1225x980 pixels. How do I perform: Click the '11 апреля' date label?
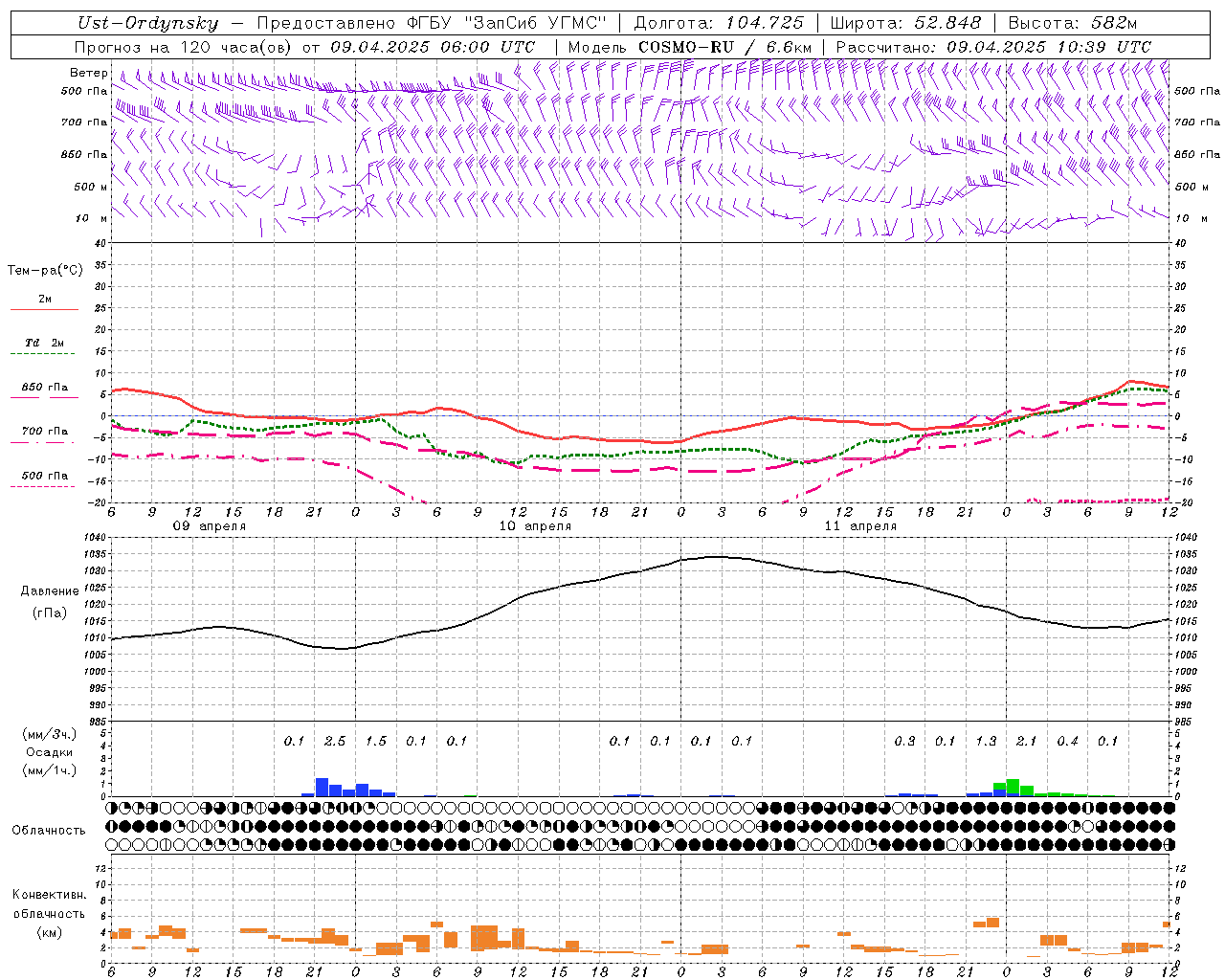pos(860,526)
